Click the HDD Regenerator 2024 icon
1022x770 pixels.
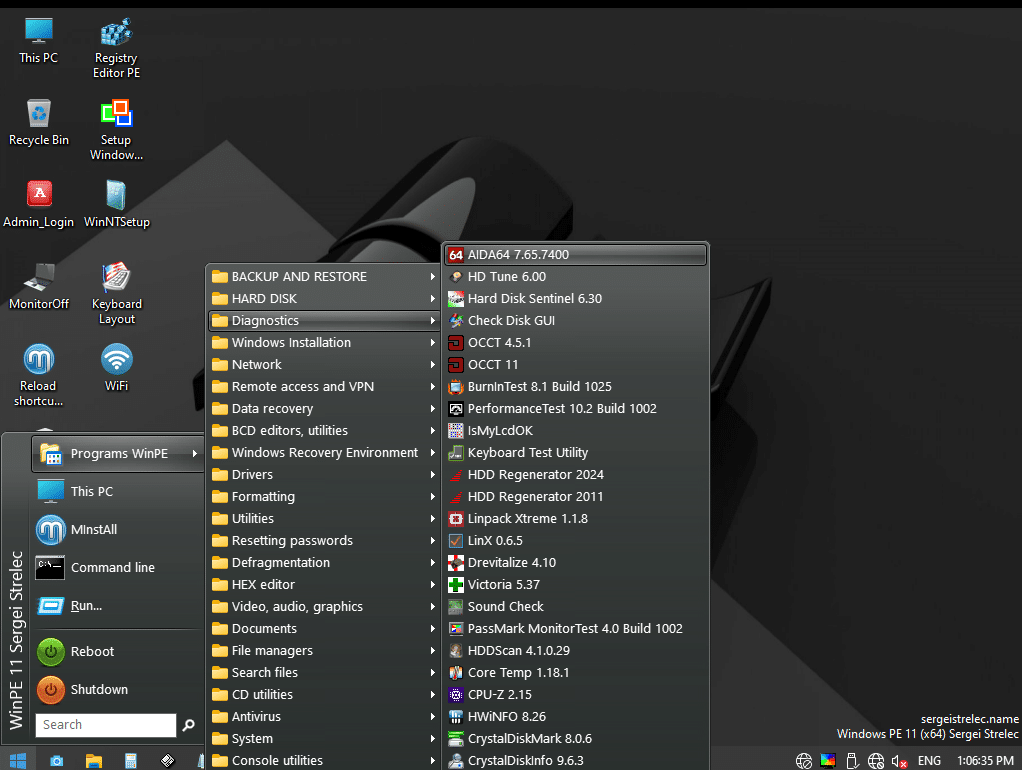point(456,475)
